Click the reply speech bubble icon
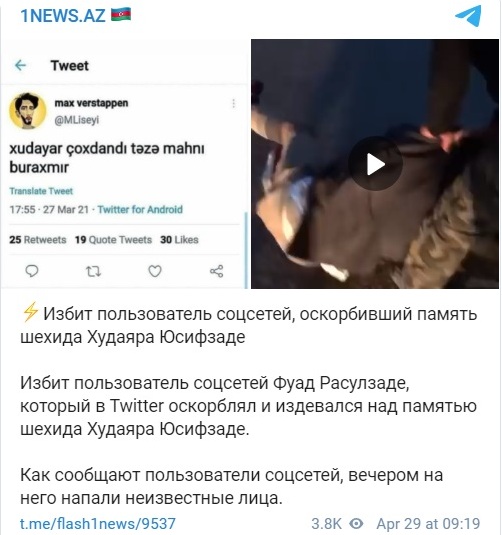Screen dimensions: 502x535 32,271
